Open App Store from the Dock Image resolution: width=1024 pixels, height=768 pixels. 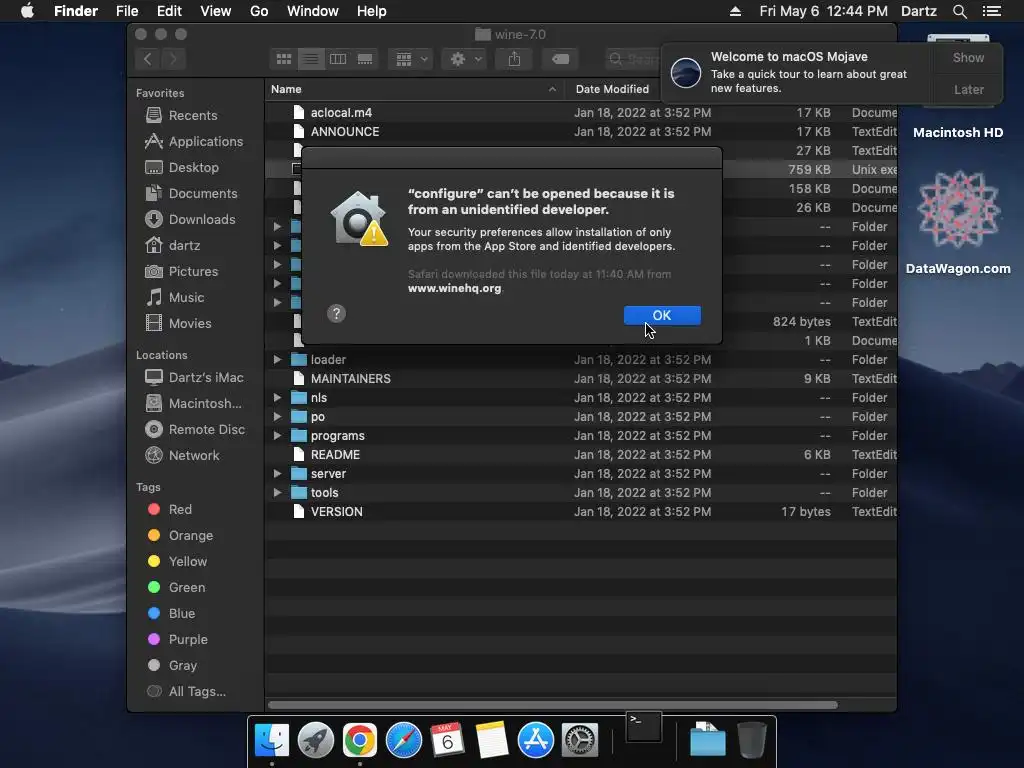[x=536, y=741]
